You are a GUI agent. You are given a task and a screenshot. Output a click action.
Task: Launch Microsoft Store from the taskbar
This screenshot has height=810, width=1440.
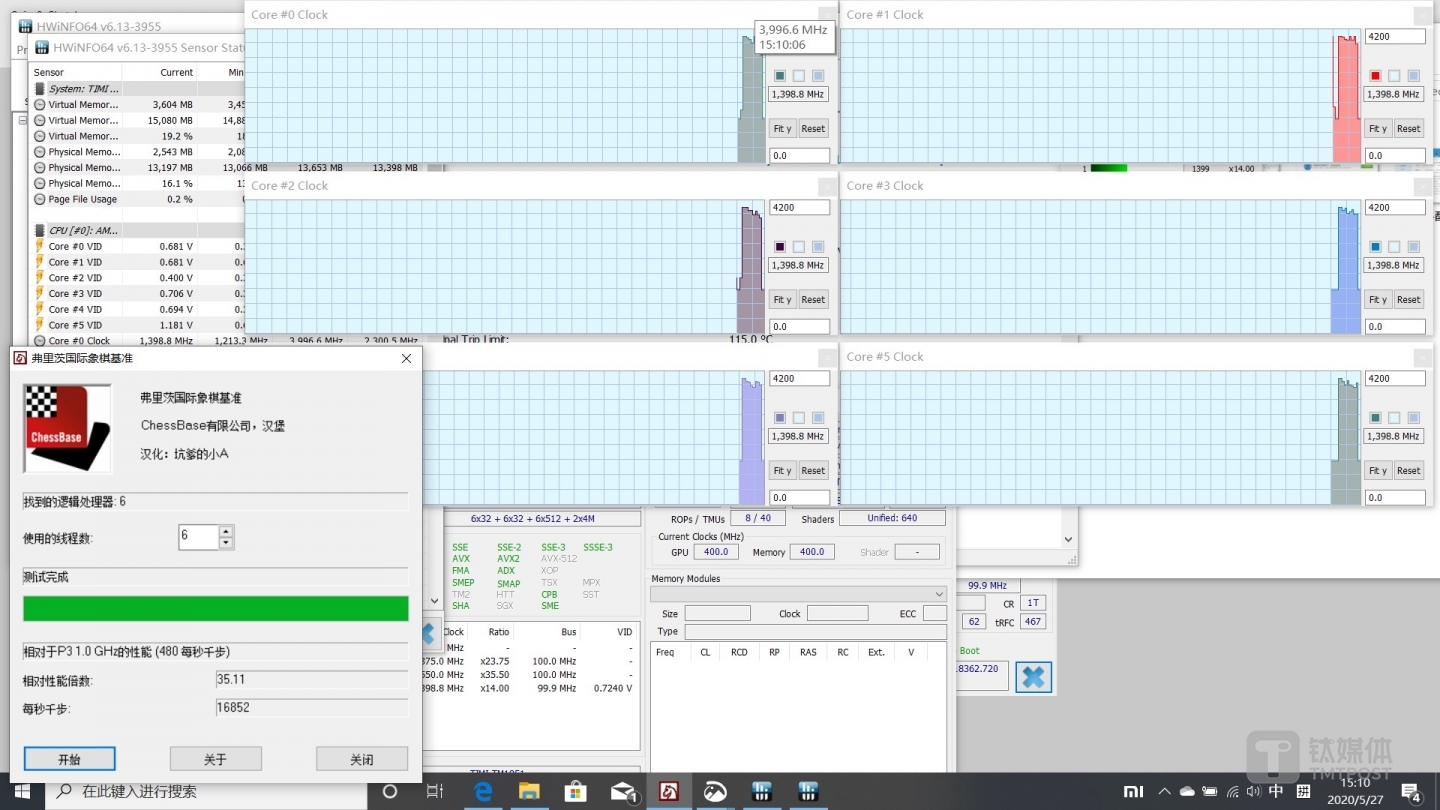(575, 791)
